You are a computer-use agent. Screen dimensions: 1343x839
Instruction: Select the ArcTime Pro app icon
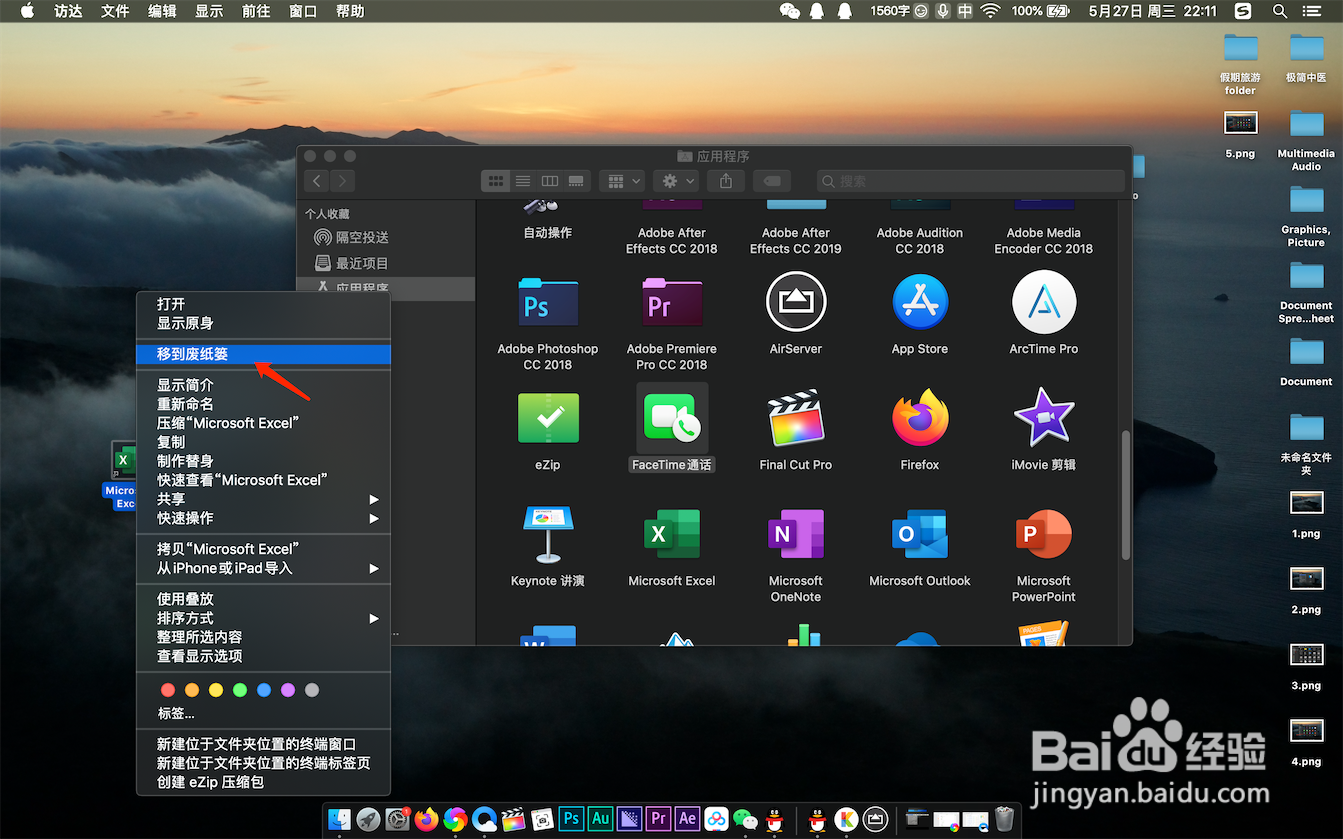pos(1044,301)
